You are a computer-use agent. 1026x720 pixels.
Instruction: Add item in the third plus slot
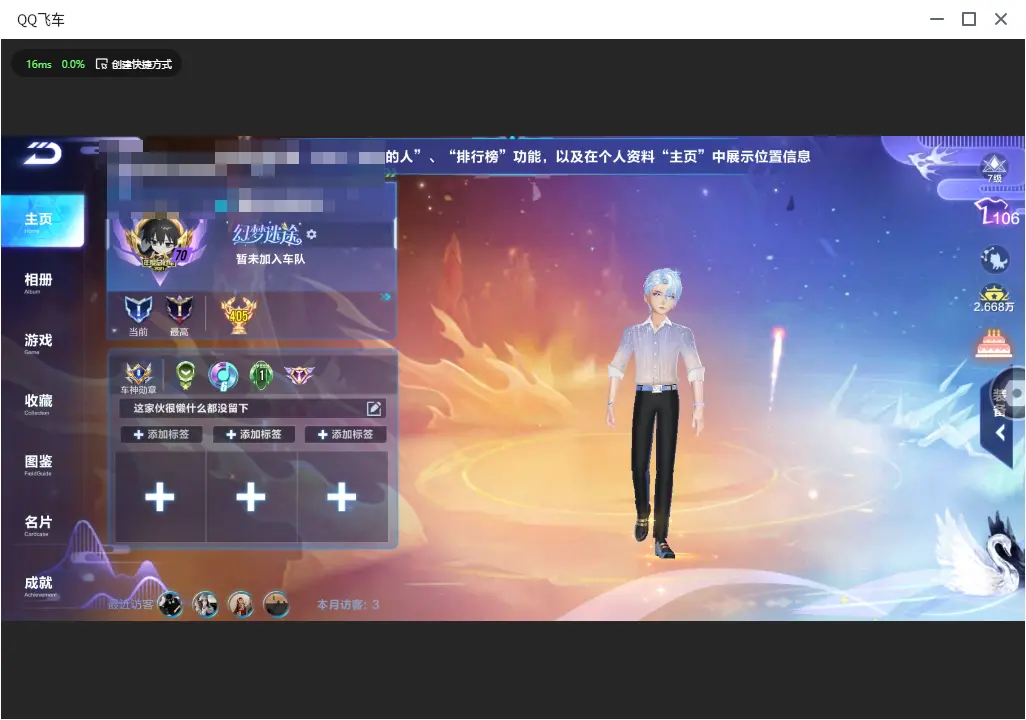(x=342, y=497)
